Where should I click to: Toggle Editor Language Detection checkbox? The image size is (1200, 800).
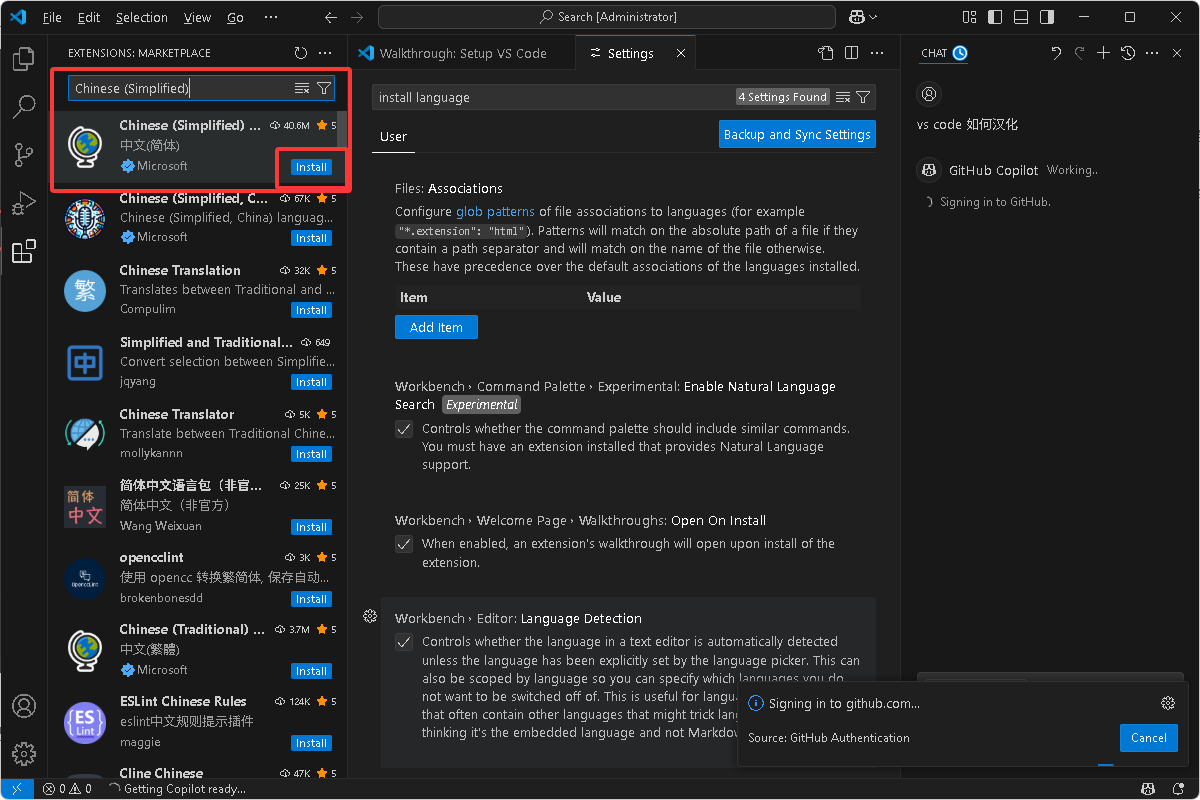404,642
